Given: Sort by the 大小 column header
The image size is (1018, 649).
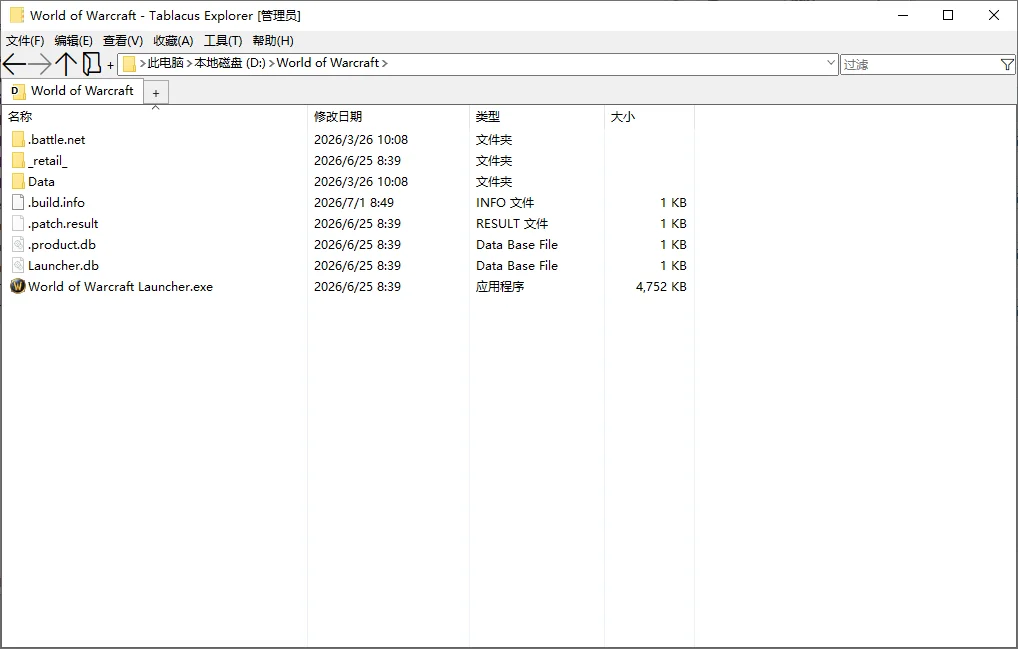Looking at the screenshot, I should pos(649,117).
